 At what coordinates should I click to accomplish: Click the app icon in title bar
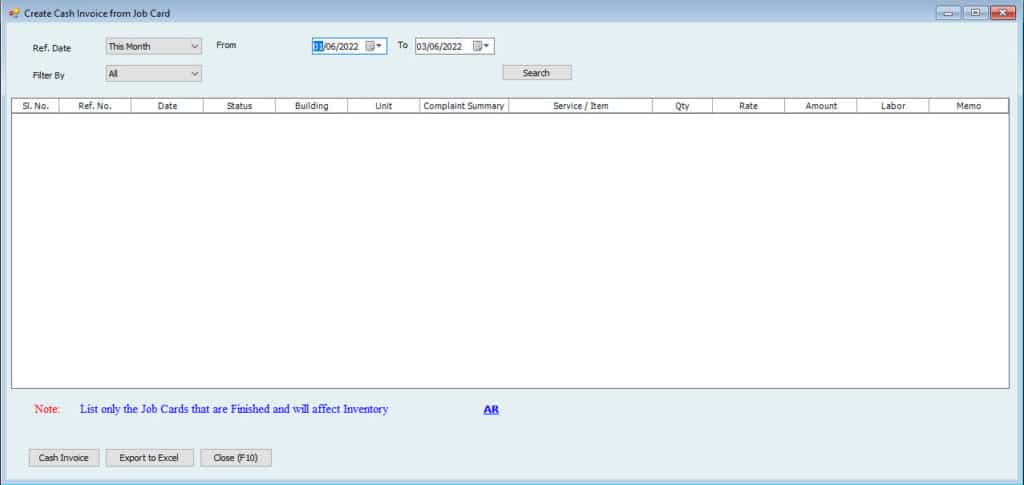[13, 13]
